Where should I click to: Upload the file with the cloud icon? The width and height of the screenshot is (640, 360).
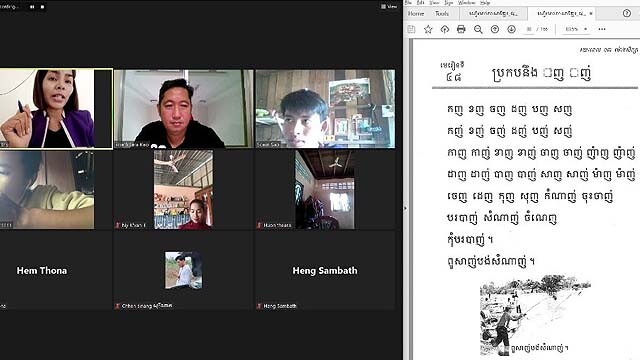pos(444,29)
